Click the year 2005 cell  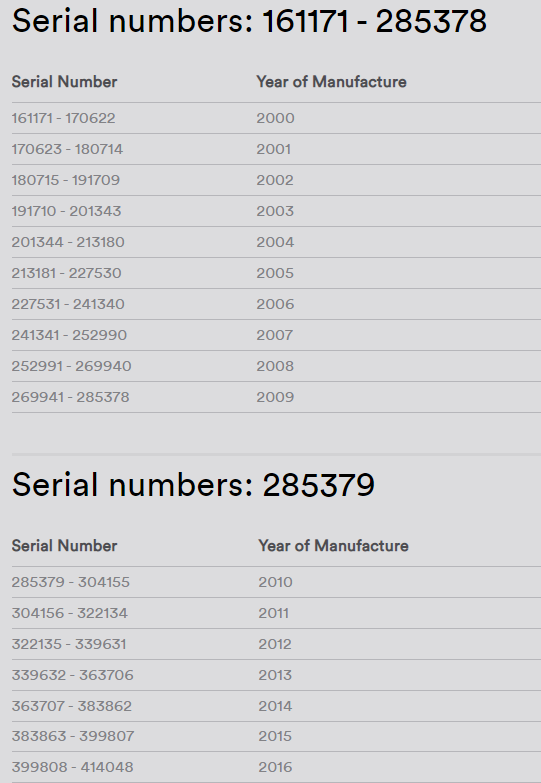point(275,273)
